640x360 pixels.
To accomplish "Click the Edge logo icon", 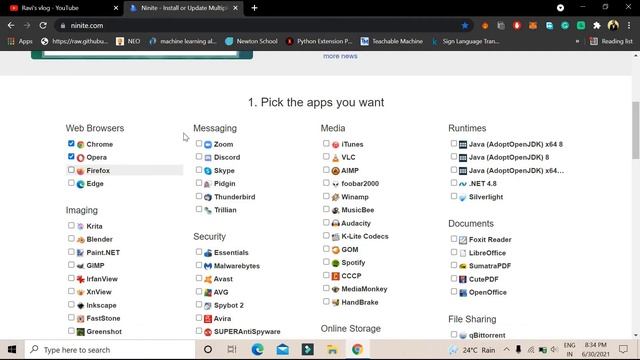I will [81, 184].
